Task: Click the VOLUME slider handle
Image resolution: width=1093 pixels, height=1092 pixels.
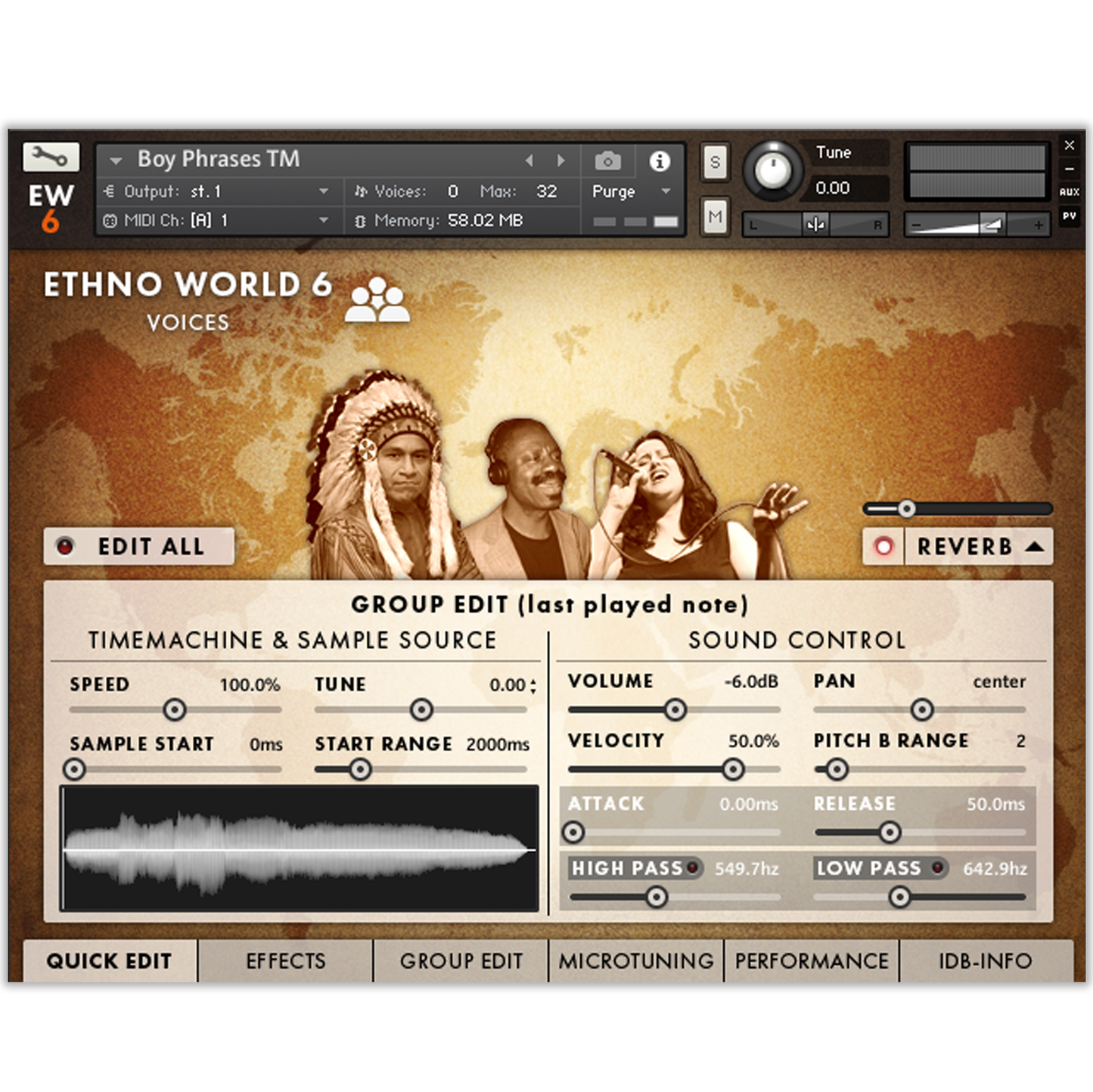Action: (675, 709)
